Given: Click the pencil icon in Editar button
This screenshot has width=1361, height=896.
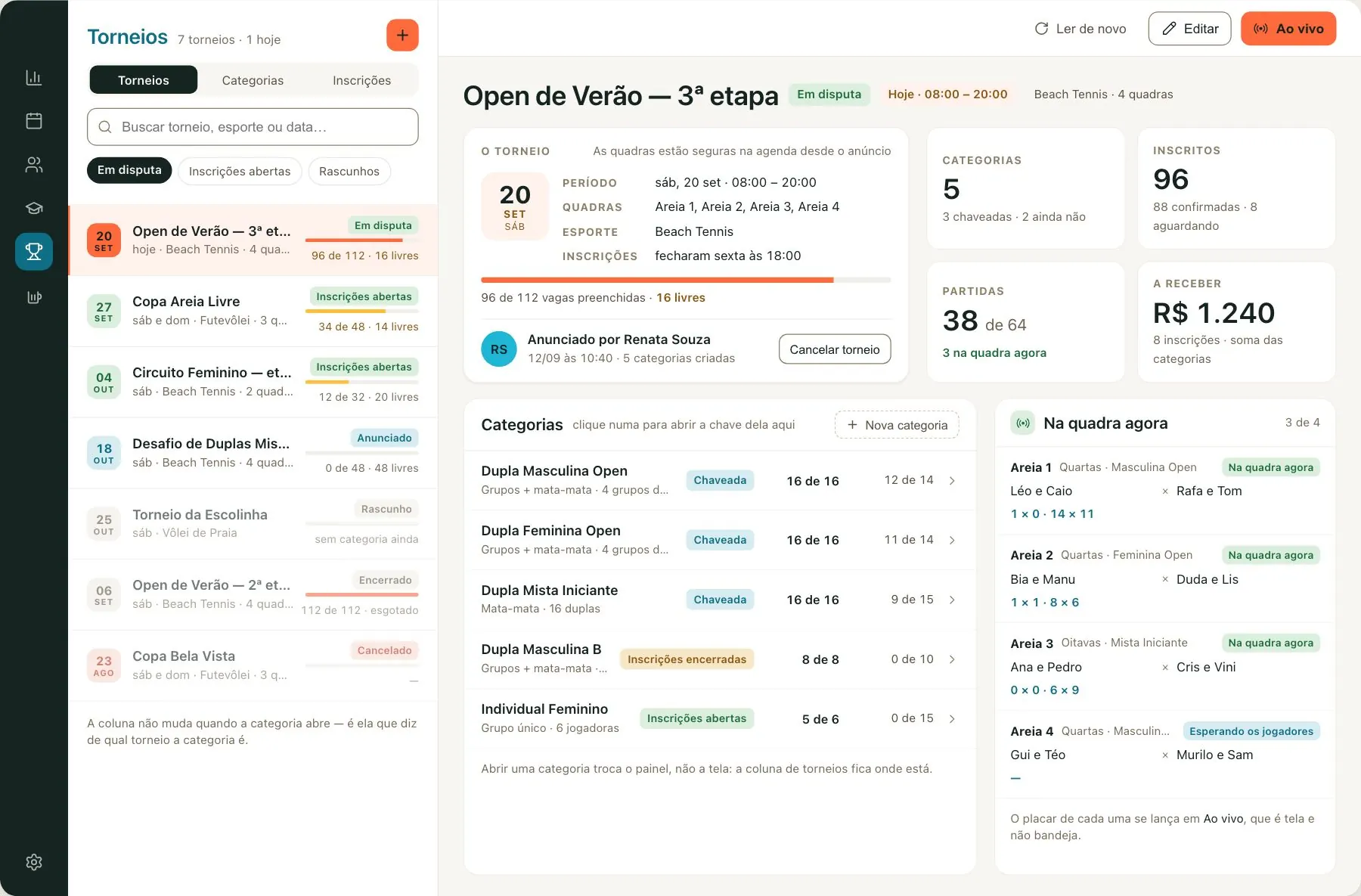Looking at the screenshot, I should (x=1169, y=29).
